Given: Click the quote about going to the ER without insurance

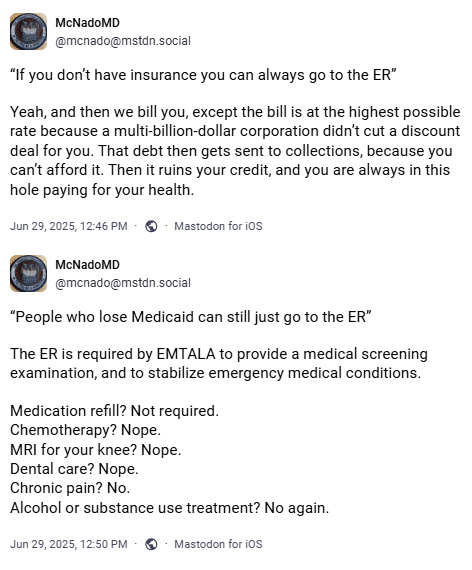Looking at the screenshot, I should click(203, 75).
